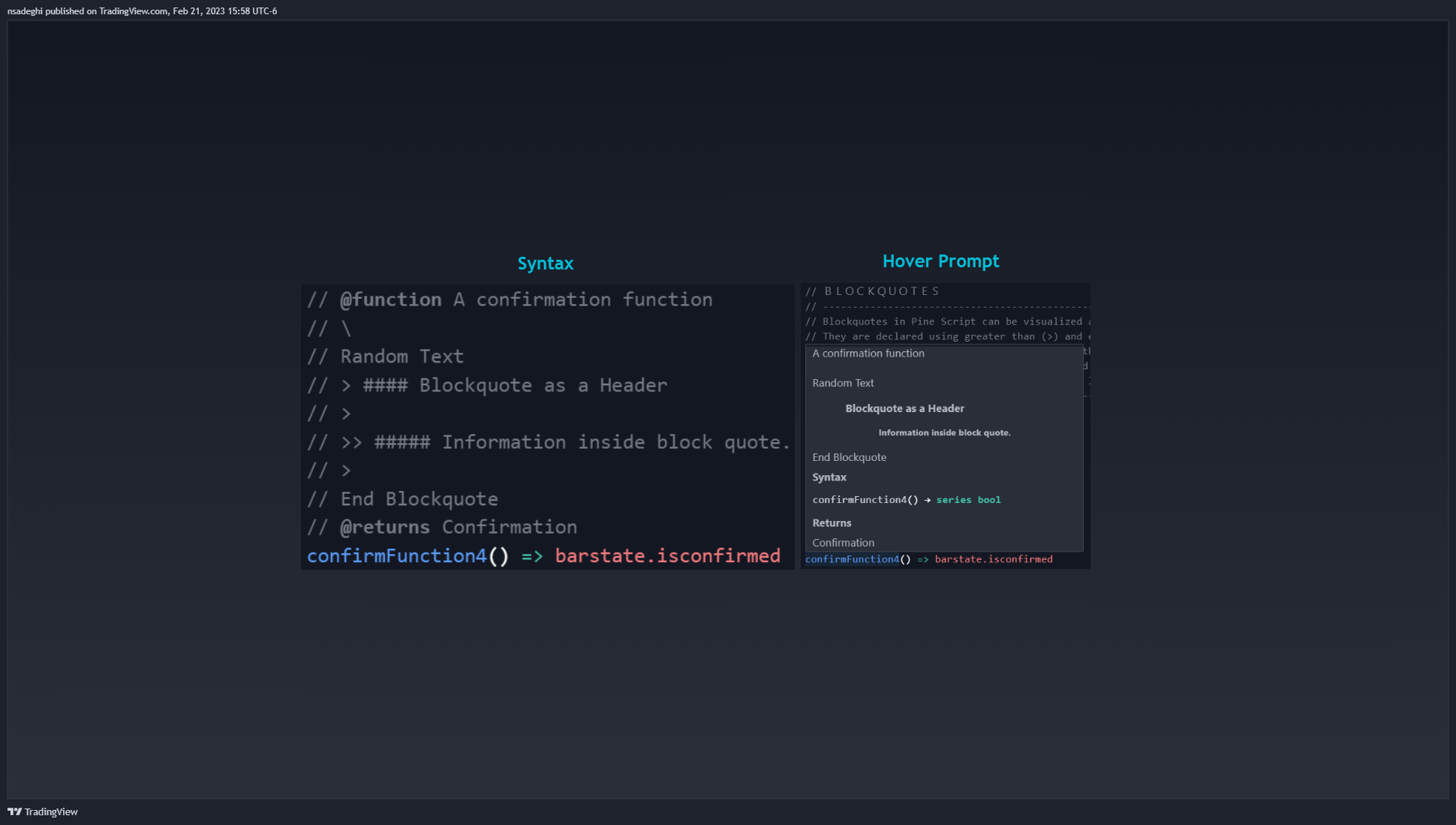Screen dimensions: 1456x825
Task: Click the '// End Blockquote' comment line
Action: (402, 499)
